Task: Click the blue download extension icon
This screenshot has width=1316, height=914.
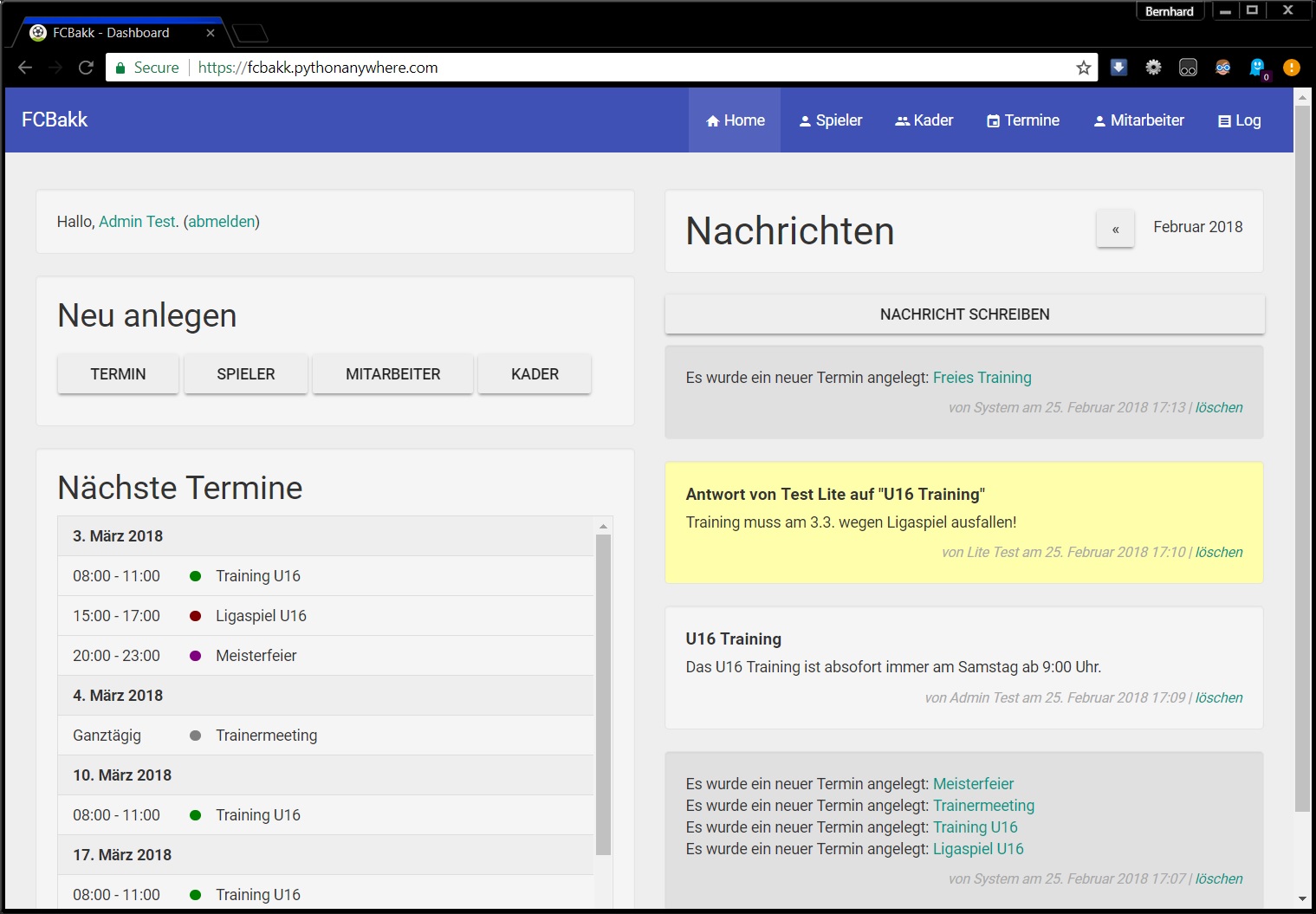Action: click(x=1118, y=68)
